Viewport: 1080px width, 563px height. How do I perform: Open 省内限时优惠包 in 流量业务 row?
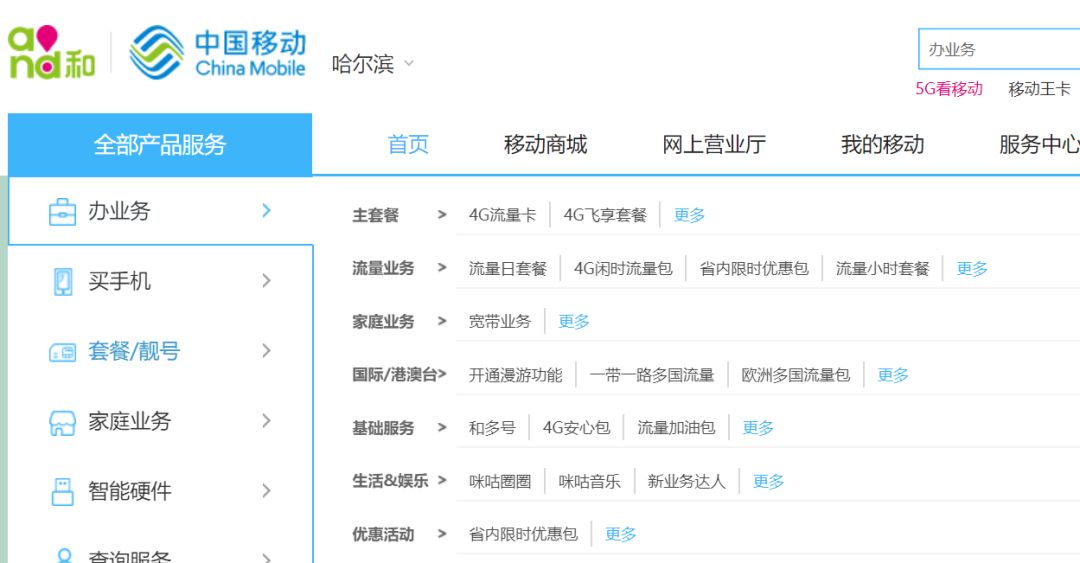click(x=754, y=269)
